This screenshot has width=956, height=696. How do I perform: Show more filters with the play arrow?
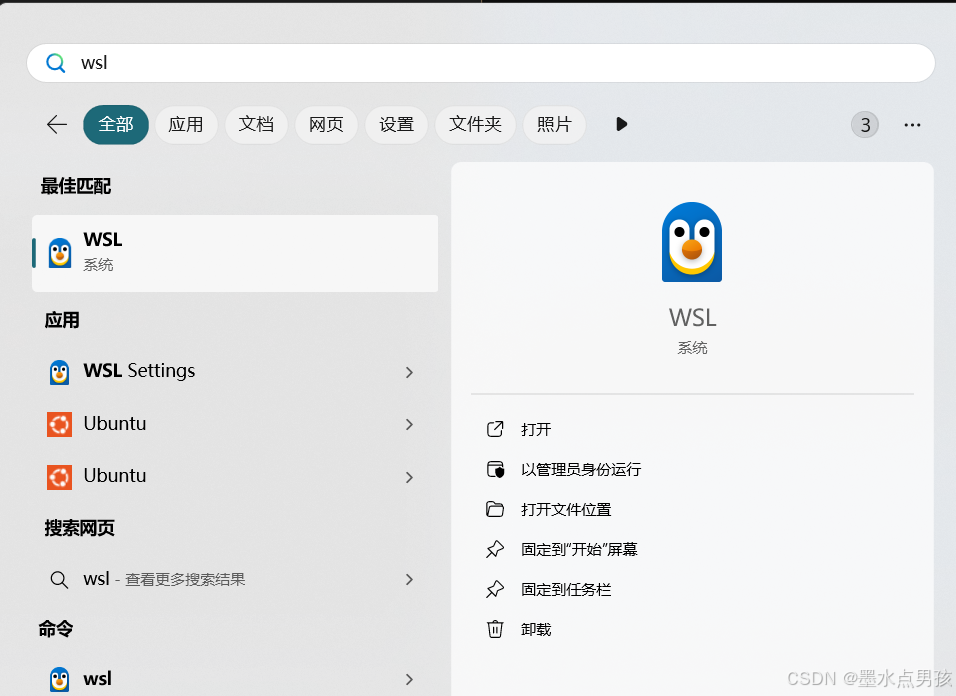[x=621, y=124]
